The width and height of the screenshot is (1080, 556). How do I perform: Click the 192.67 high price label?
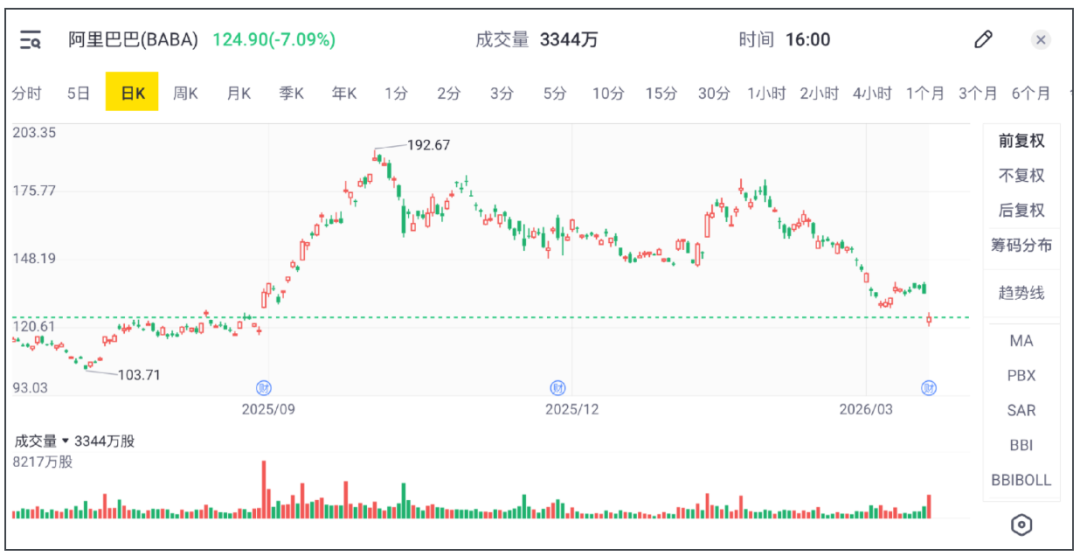click(x=428, y=145)
